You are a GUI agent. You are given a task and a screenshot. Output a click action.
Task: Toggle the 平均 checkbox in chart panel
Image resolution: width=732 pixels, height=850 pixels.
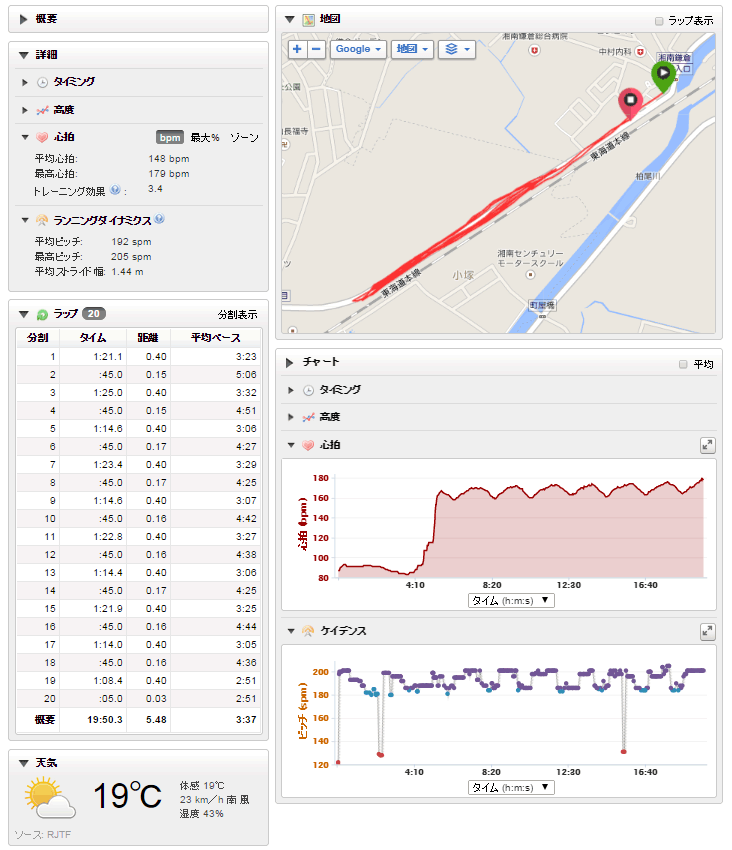pos(684,365)
